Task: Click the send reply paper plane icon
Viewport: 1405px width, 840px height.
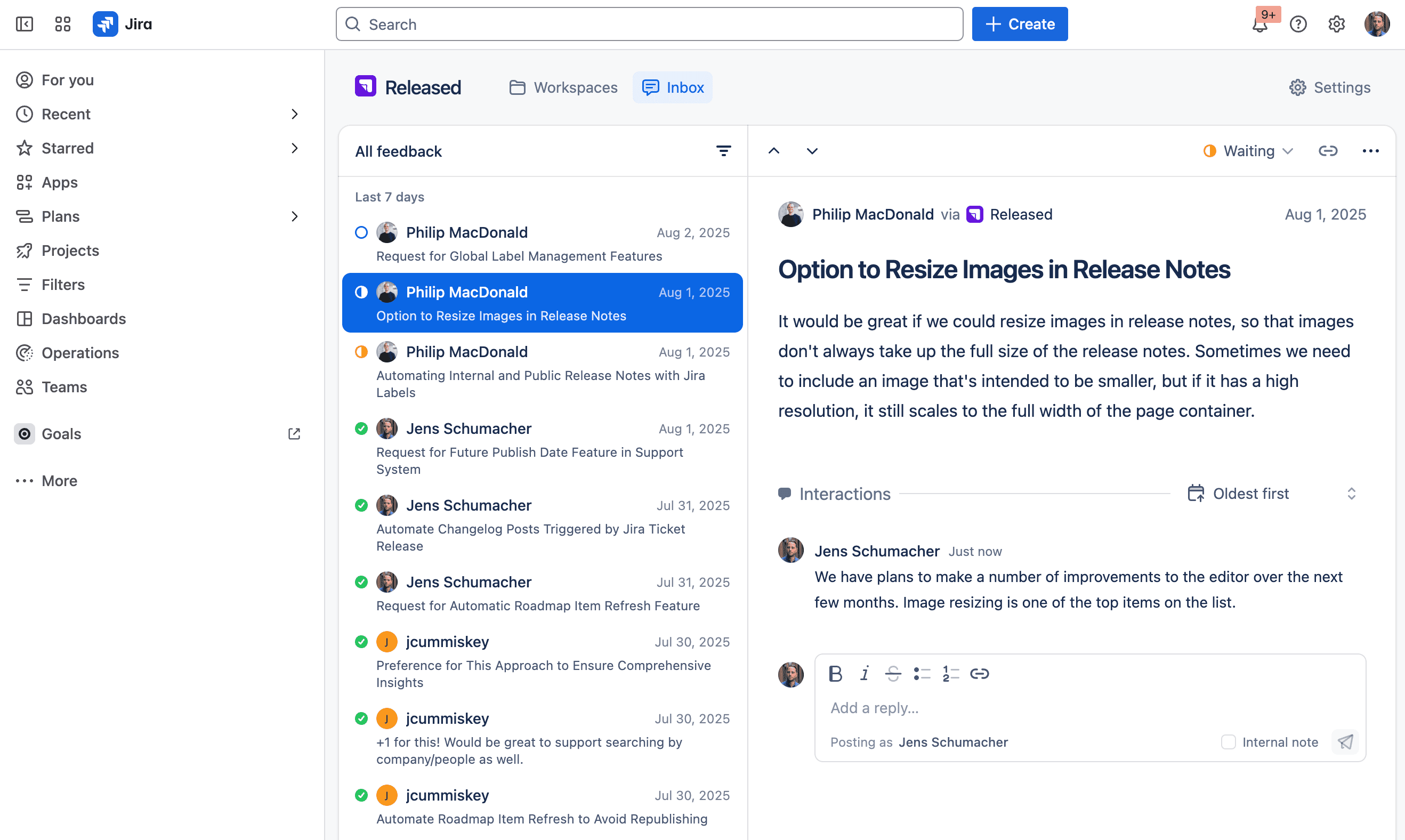Action: point(1345,741)
